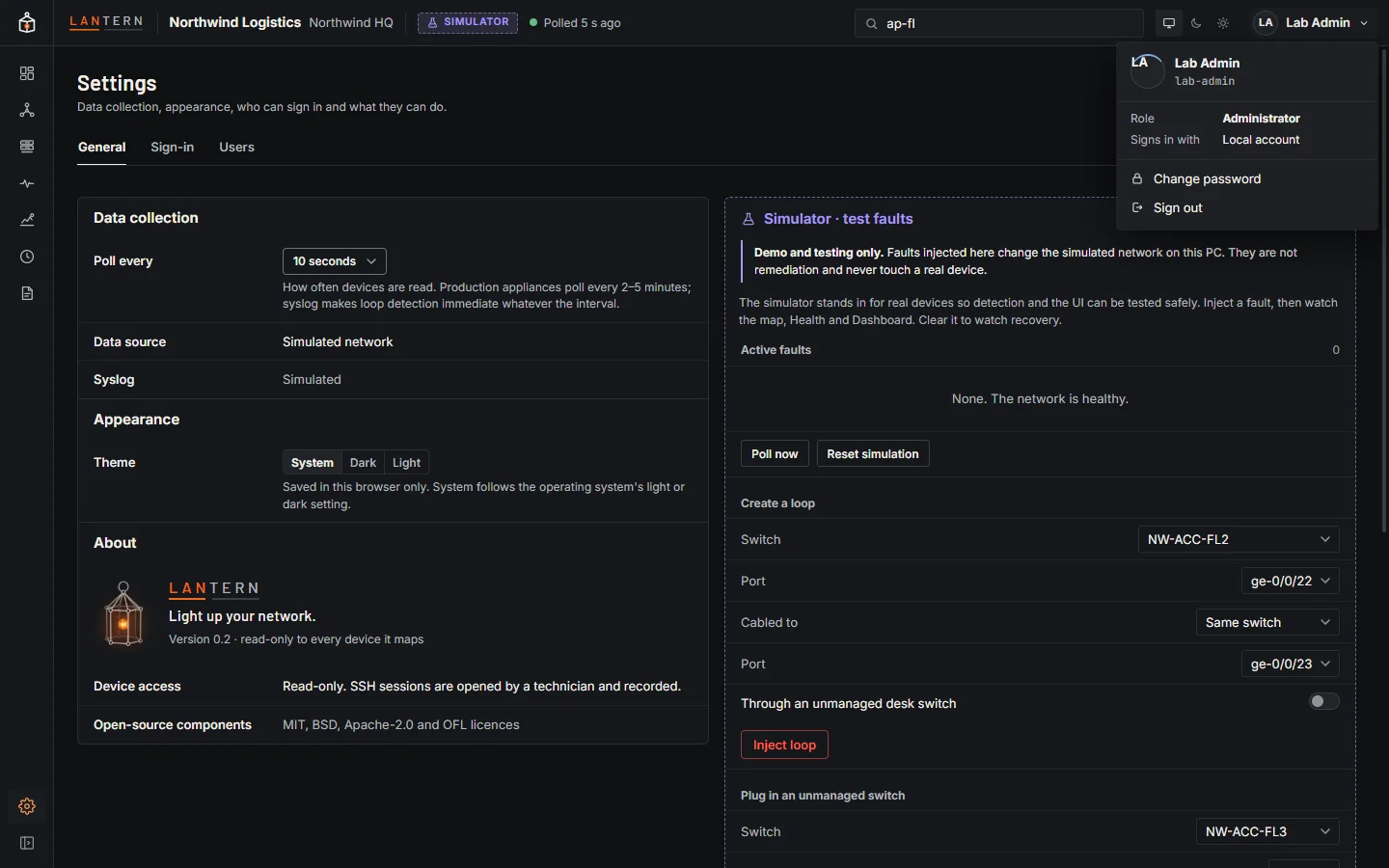Viewport: 1389px width, 868px height.
Task: Open the 'Same switch' cabled-to dropdown
Action: (x=1267, y=622)
